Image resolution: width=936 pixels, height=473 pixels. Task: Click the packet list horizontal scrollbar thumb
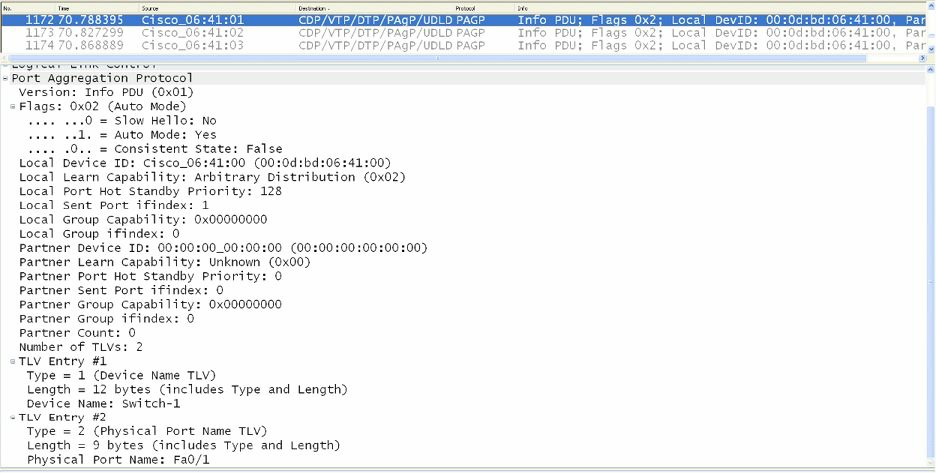436,58
